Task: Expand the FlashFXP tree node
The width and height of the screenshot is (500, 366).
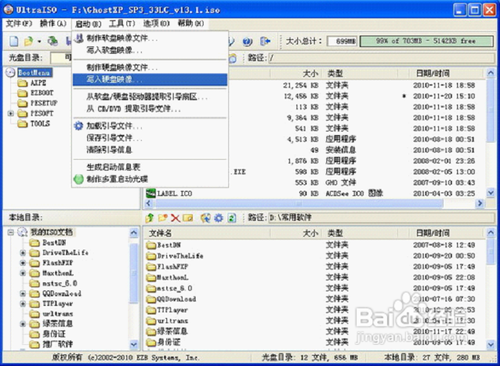Action: point(23,263)
